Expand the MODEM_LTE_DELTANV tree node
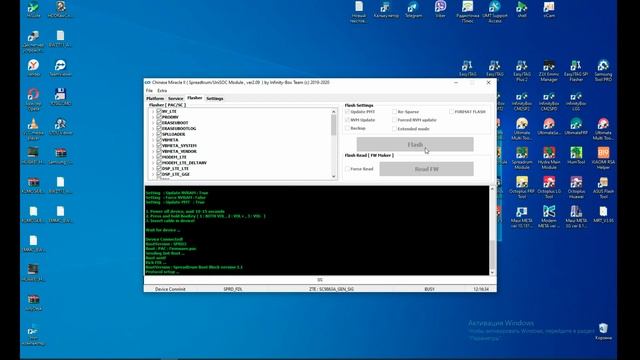 [x=153, y=162]
